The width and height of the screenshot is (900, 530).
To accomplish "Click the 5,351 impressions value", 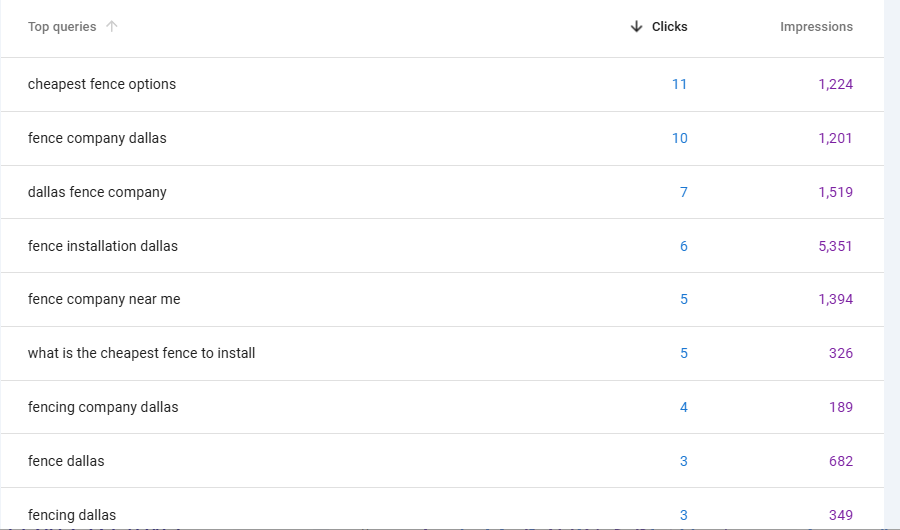I will tap(835, 246).
